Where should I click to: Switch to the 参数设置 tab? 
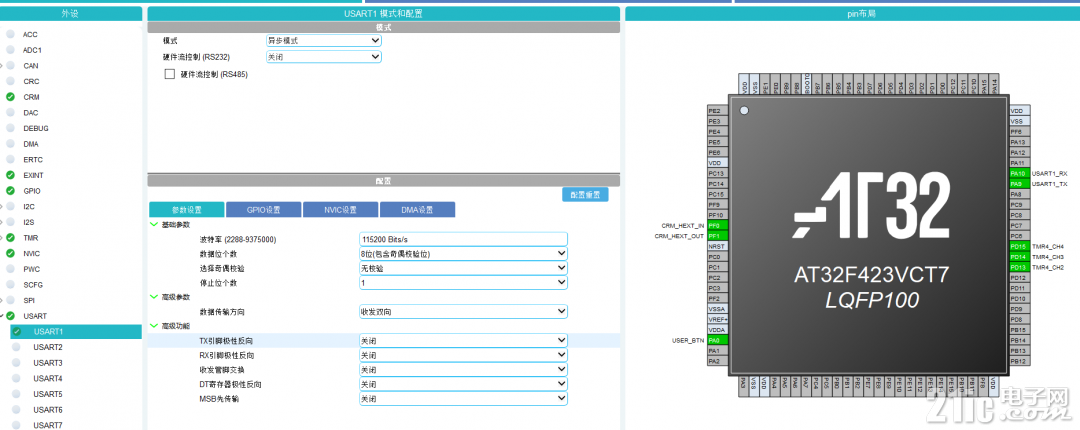[187, 209]
